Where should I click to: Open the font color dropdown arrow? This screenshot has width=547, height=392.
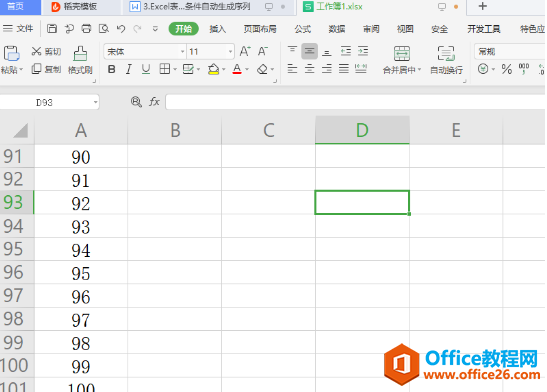click(247, 69)
